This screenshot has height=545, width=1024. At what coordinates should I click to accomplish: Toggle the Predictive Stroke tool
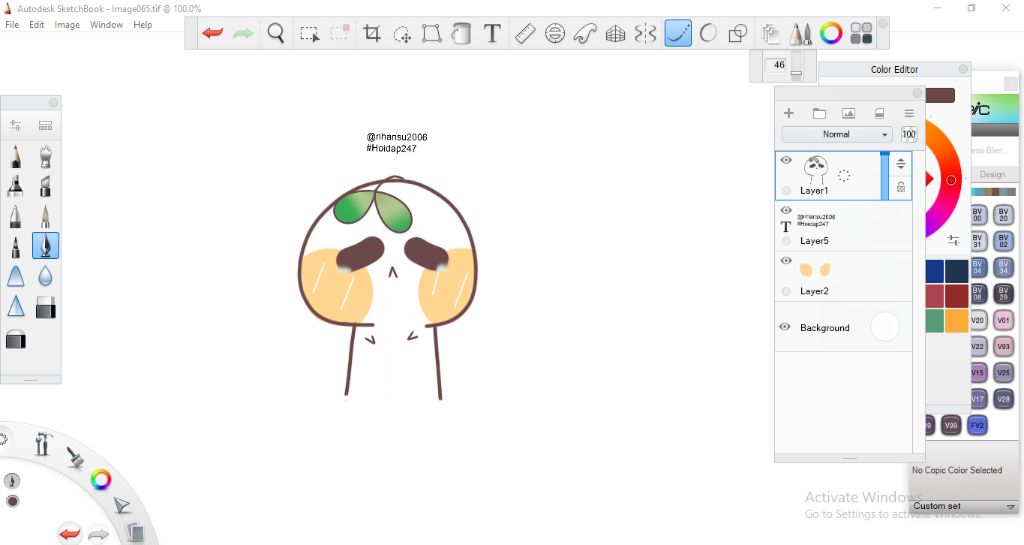click(708, 33)
